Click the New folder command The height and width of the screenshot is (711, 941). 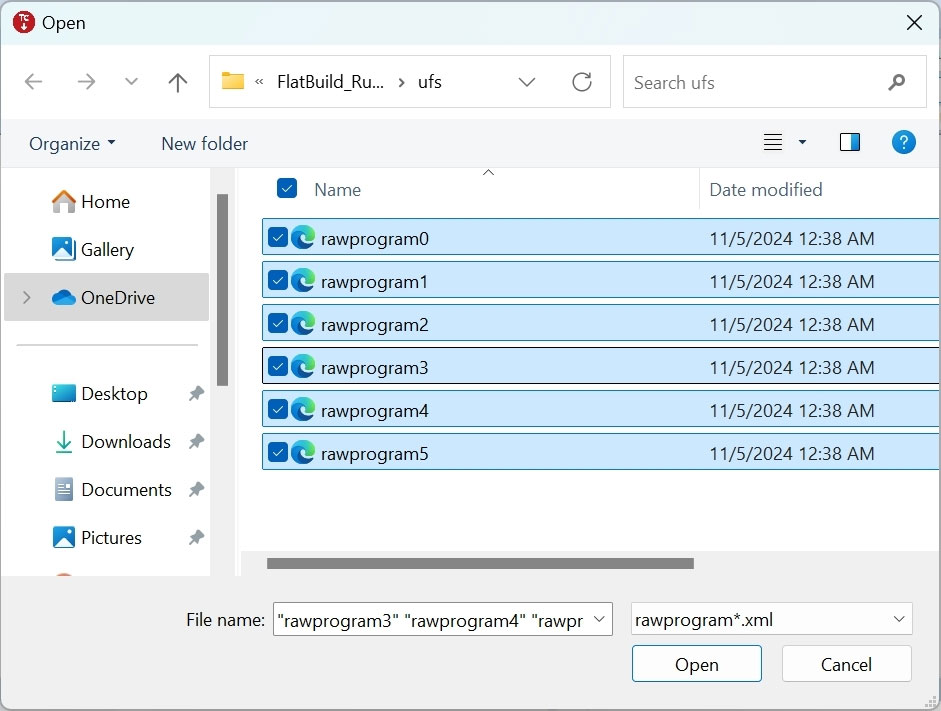pyautogui.click(x=205, y=144)
